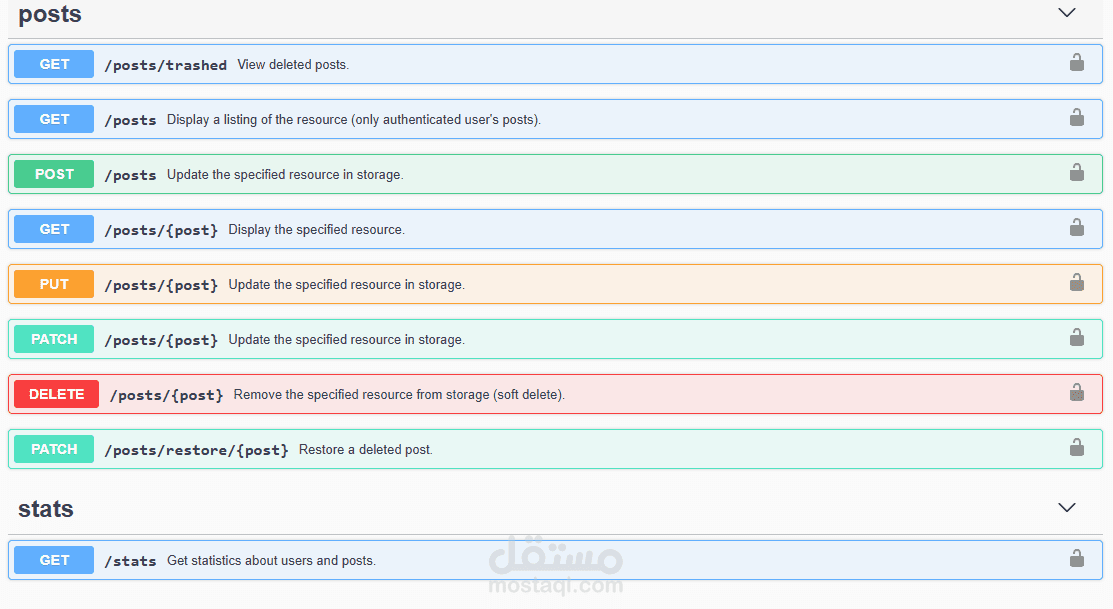Click the lock icon on GET /posts listing row
Viewport: 1113px width, 609px height.
pos(1077,117)
